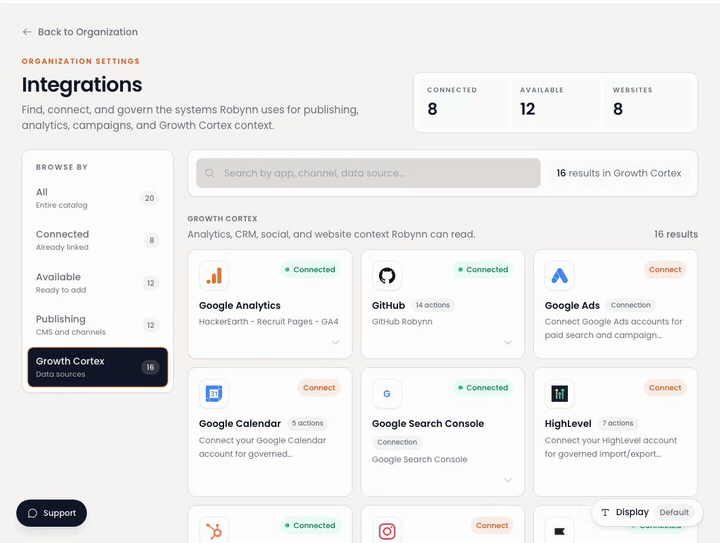Click the Google Ads logo icon
720x543 pixels.
[559, 276]
